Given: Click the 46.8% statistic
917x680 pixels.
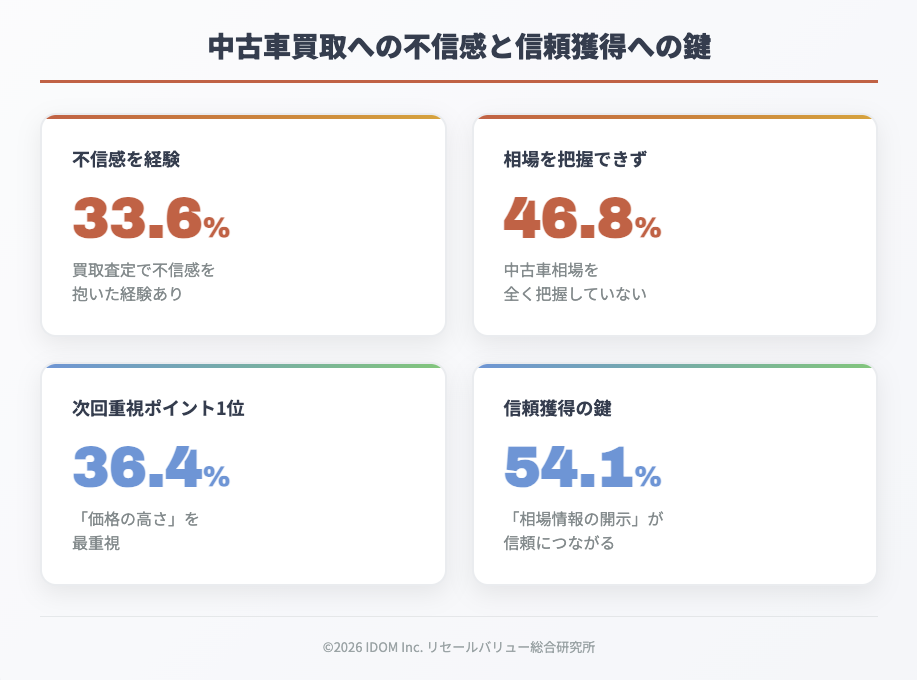Looking at the screenshot, I should (x=582, y=217).
